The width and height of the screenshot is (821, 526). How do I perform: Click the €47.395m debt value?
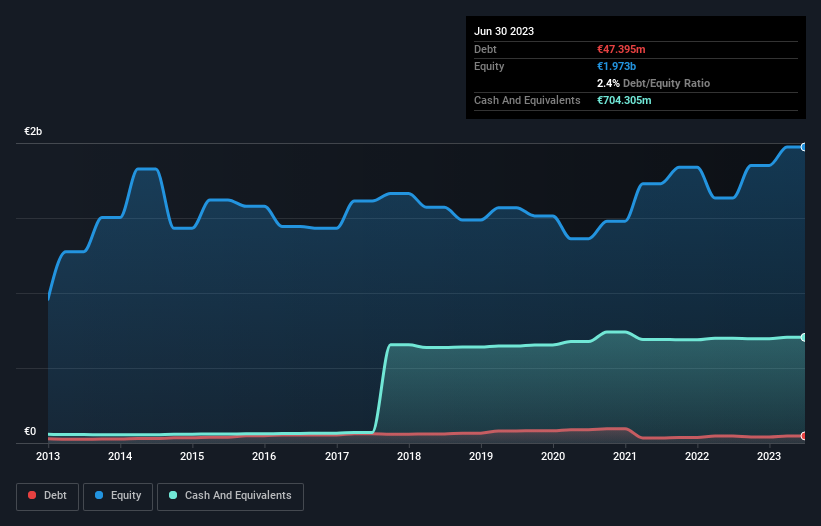pyautogui.click(x=621, y=49)
